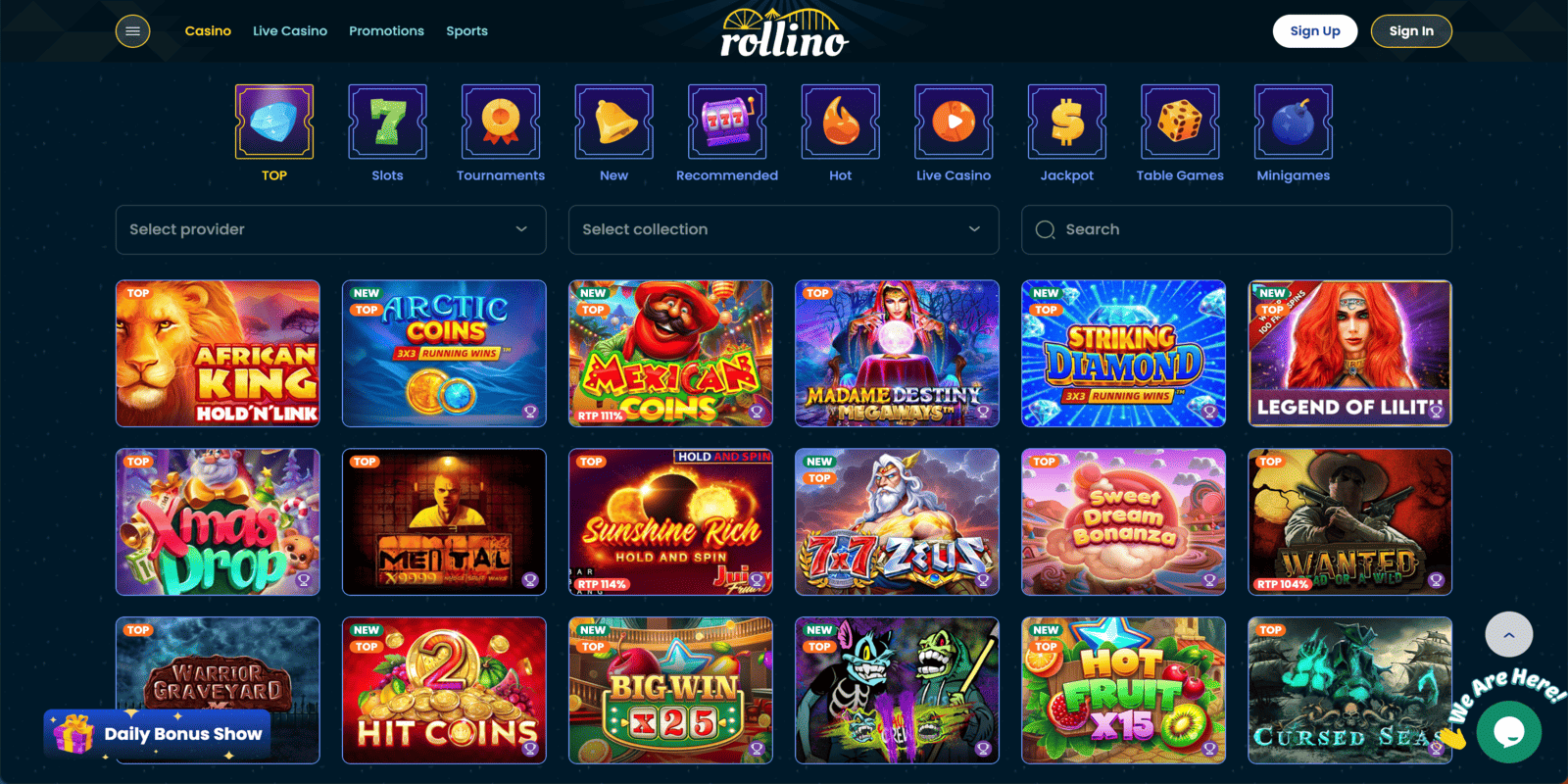The width and height of the screenshot is (1568, 784).
Task: Open the Live Casino navigation link
Action: click(x=290, y=31)
